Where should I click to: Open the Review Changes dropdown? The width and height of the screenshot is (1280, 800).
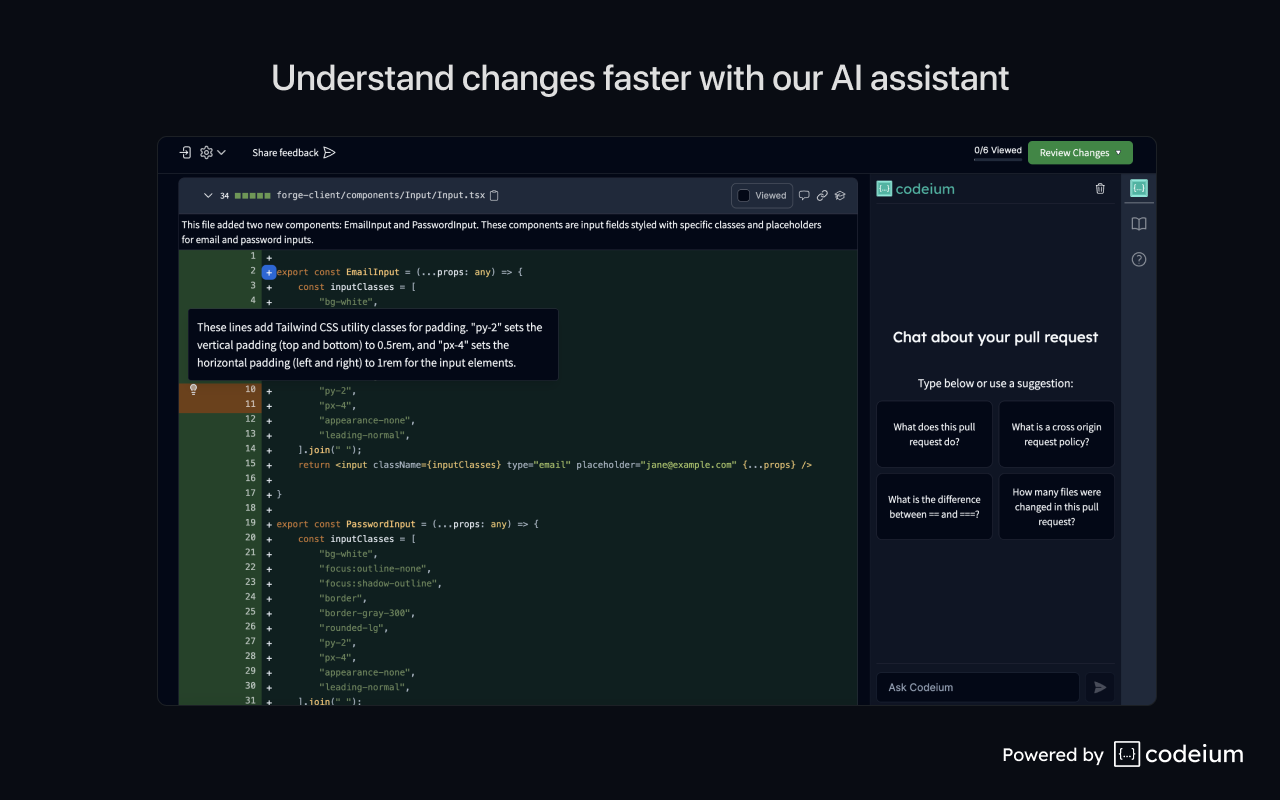[1080, 153]
